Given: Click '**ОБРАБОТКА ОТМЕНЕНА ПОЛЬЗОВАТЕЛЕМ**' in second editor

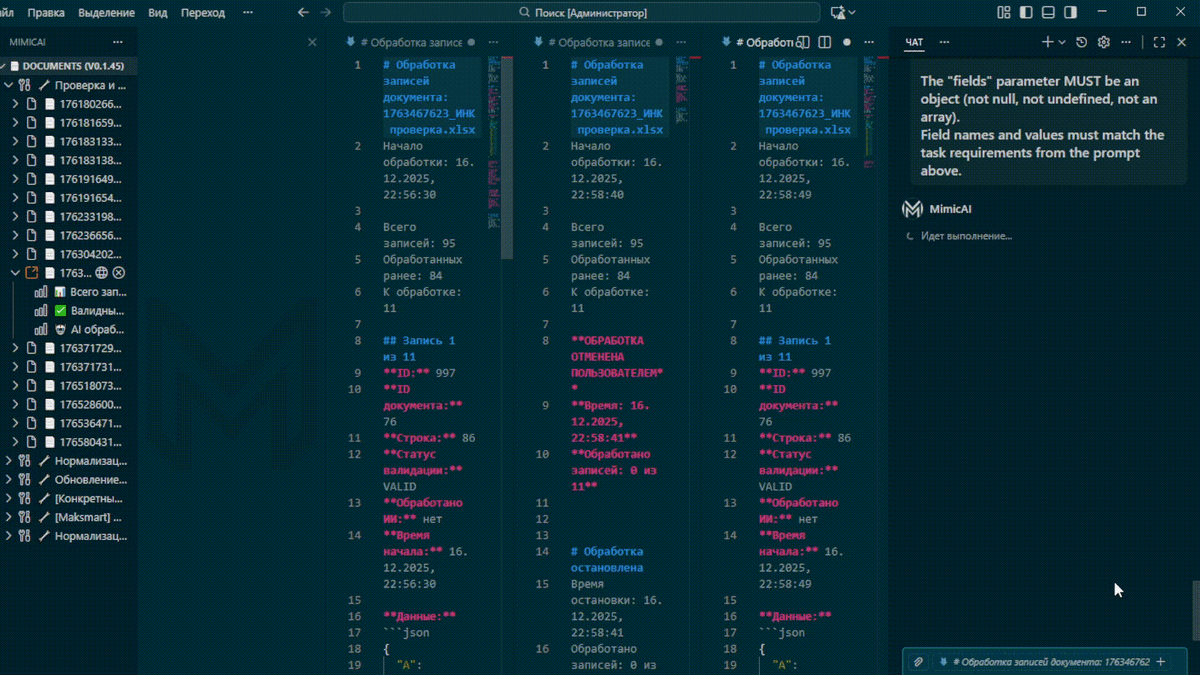Looking at the screenshot, I should pos(617,365).
